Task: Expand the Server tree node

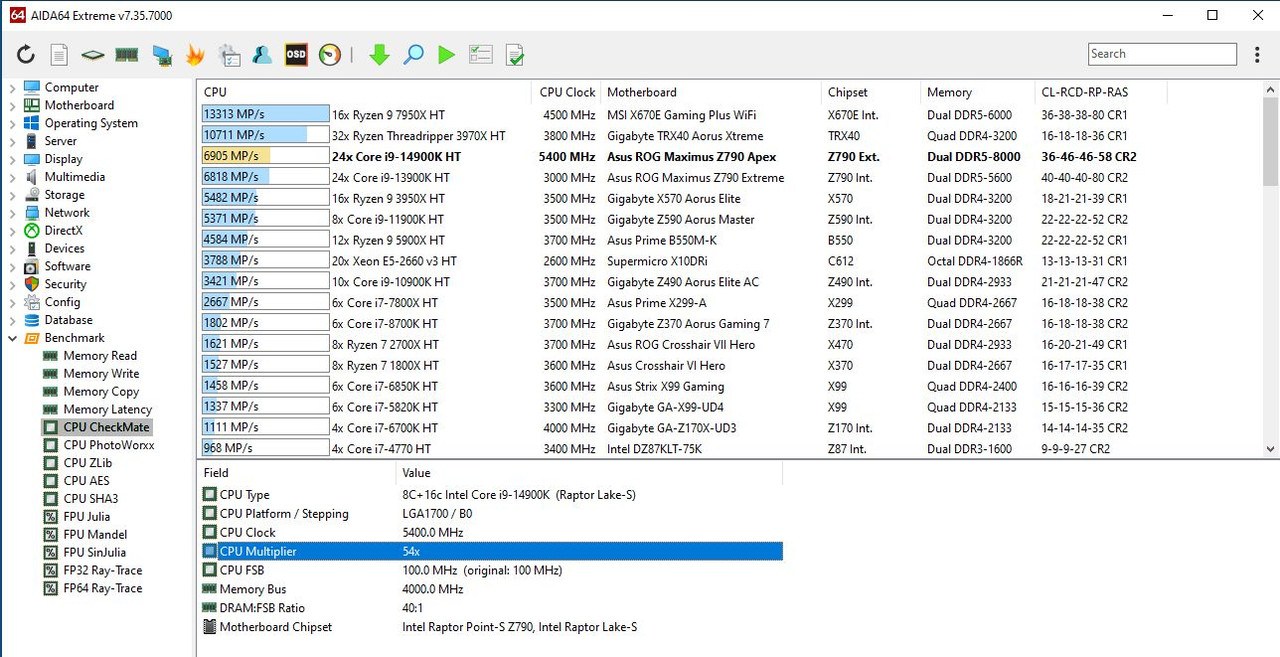Action: point(12,142)
